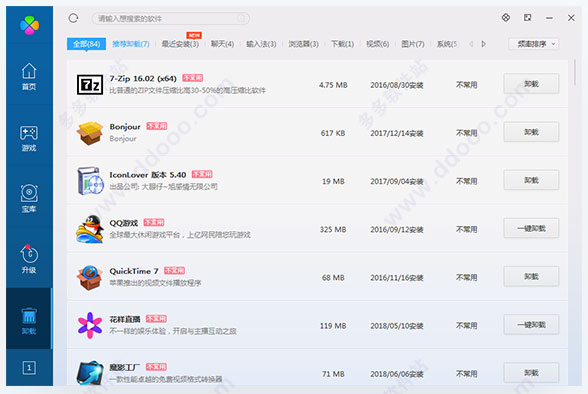588x394 pixels.
Task: Switch to the 最近安装(3) tab
Action: (180, 44)
